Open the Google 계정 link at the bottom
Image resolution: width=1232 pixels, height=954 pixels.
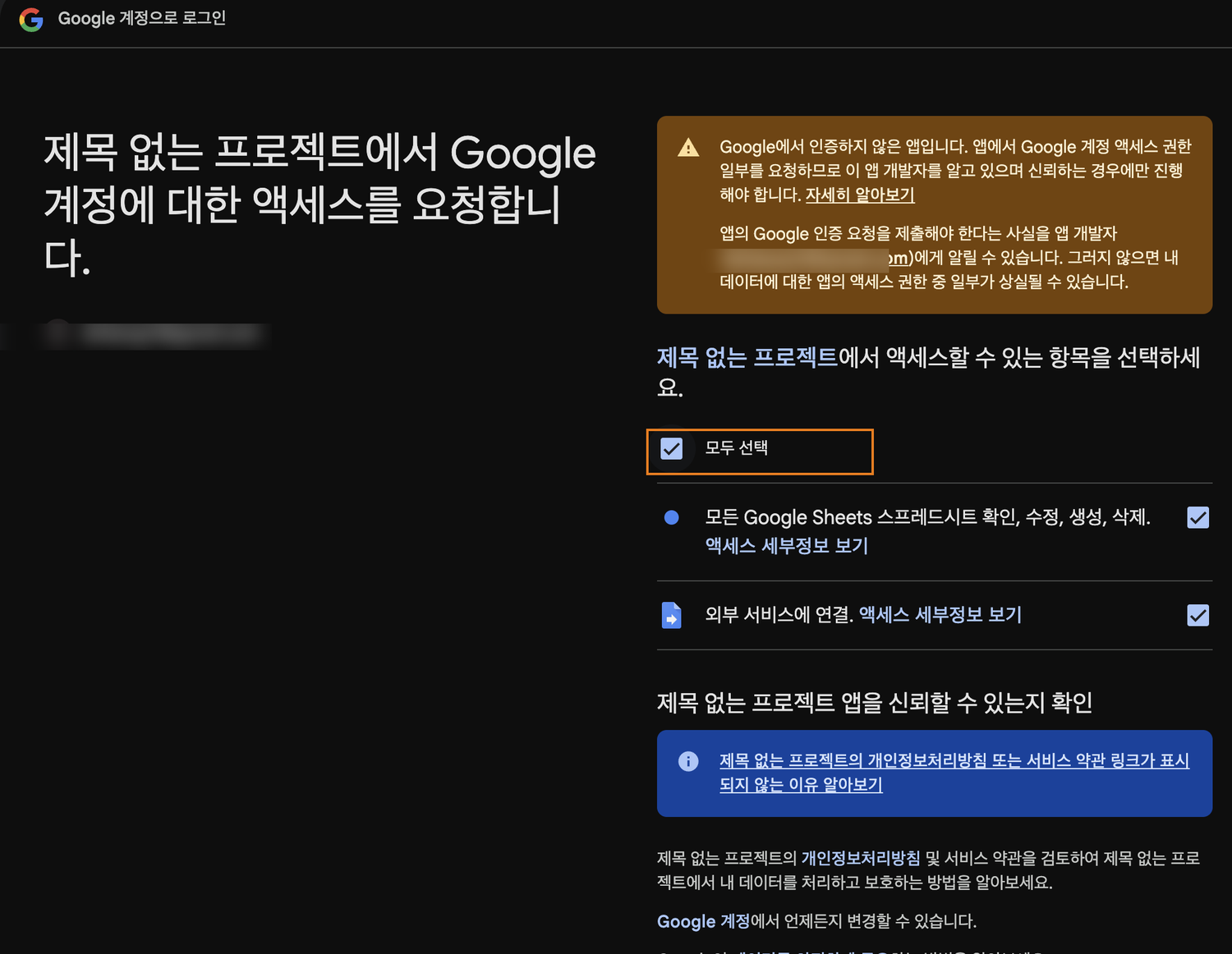pos(703,921)
